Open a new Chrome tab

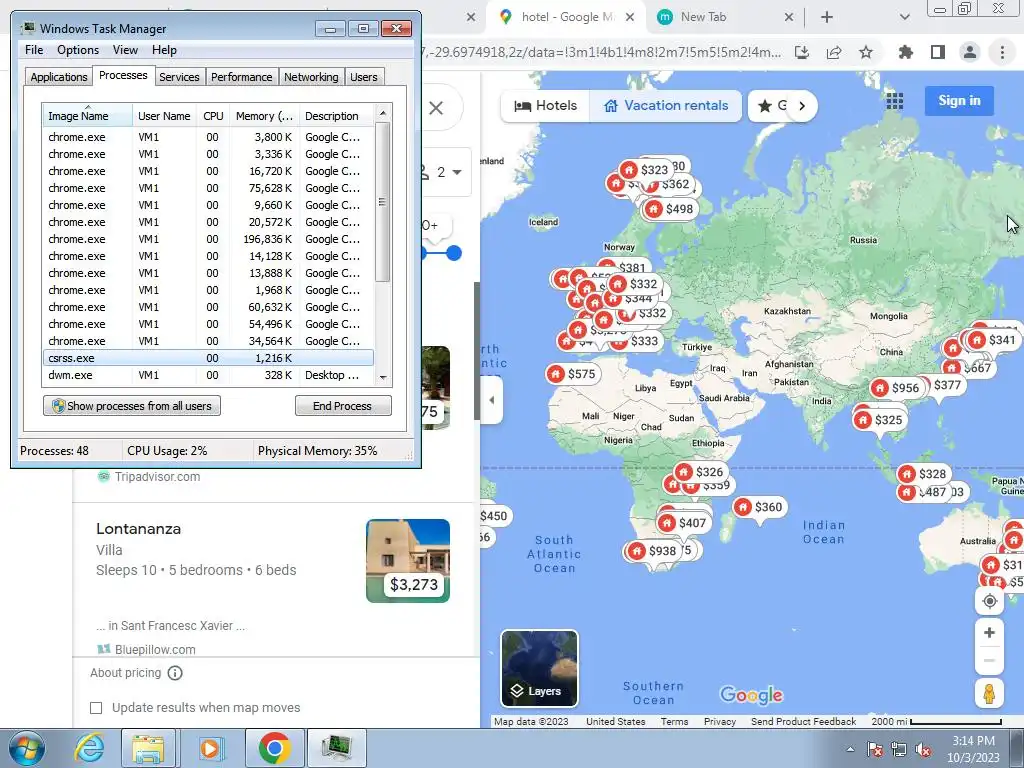click(827, 17)
